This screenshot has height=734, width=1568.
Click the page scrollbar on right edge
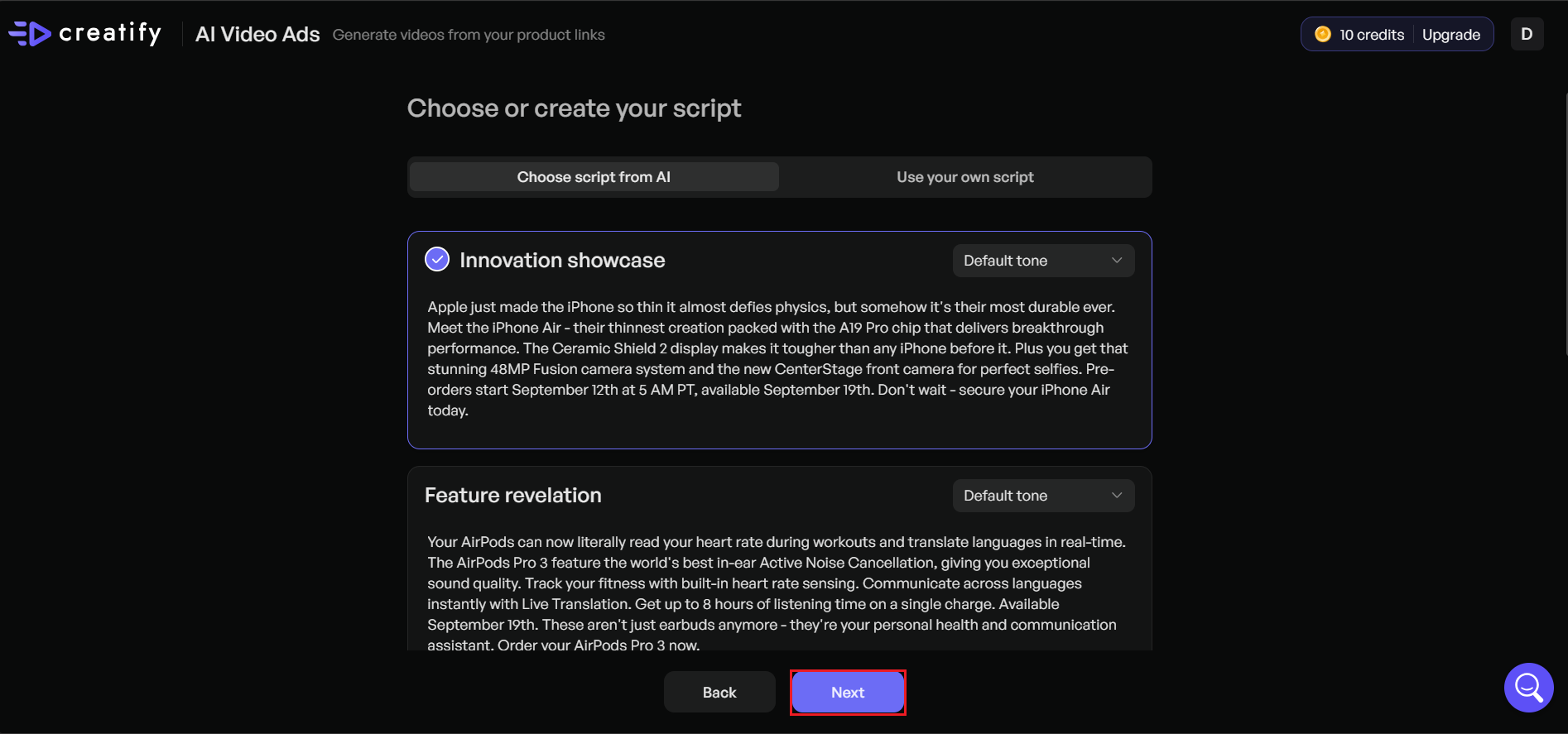(1565, 223)
